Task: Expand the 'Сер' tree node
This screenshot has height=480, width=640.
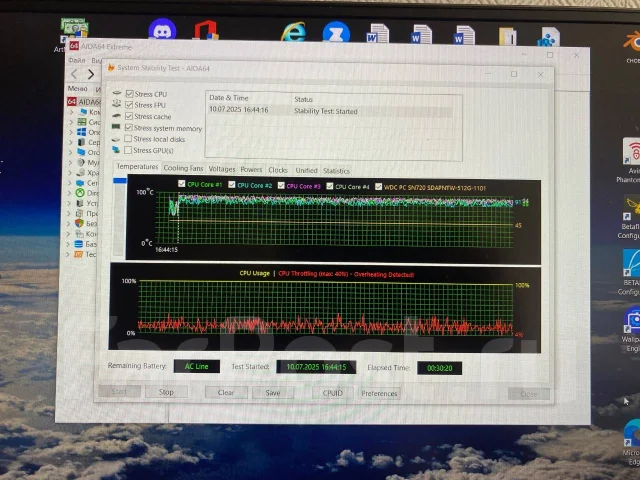Action: [x=71, y=142]
